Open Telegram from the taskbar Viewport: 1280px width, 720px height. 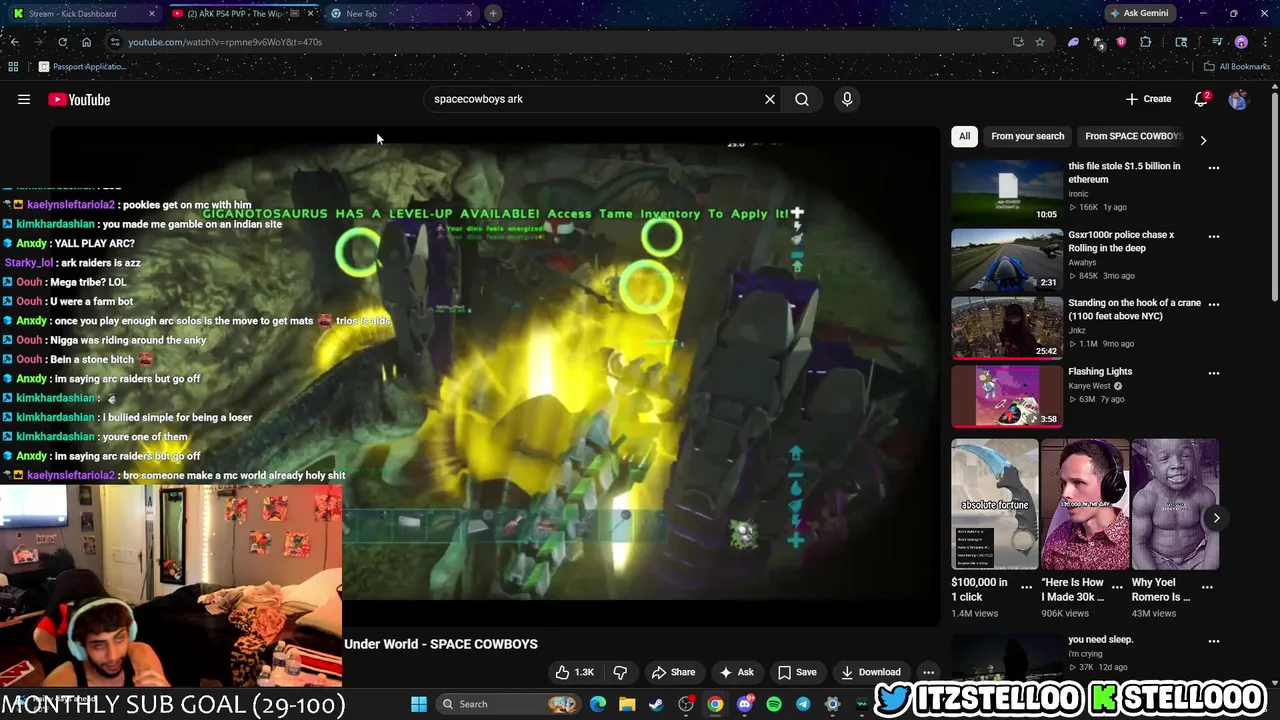click(803, 704)
